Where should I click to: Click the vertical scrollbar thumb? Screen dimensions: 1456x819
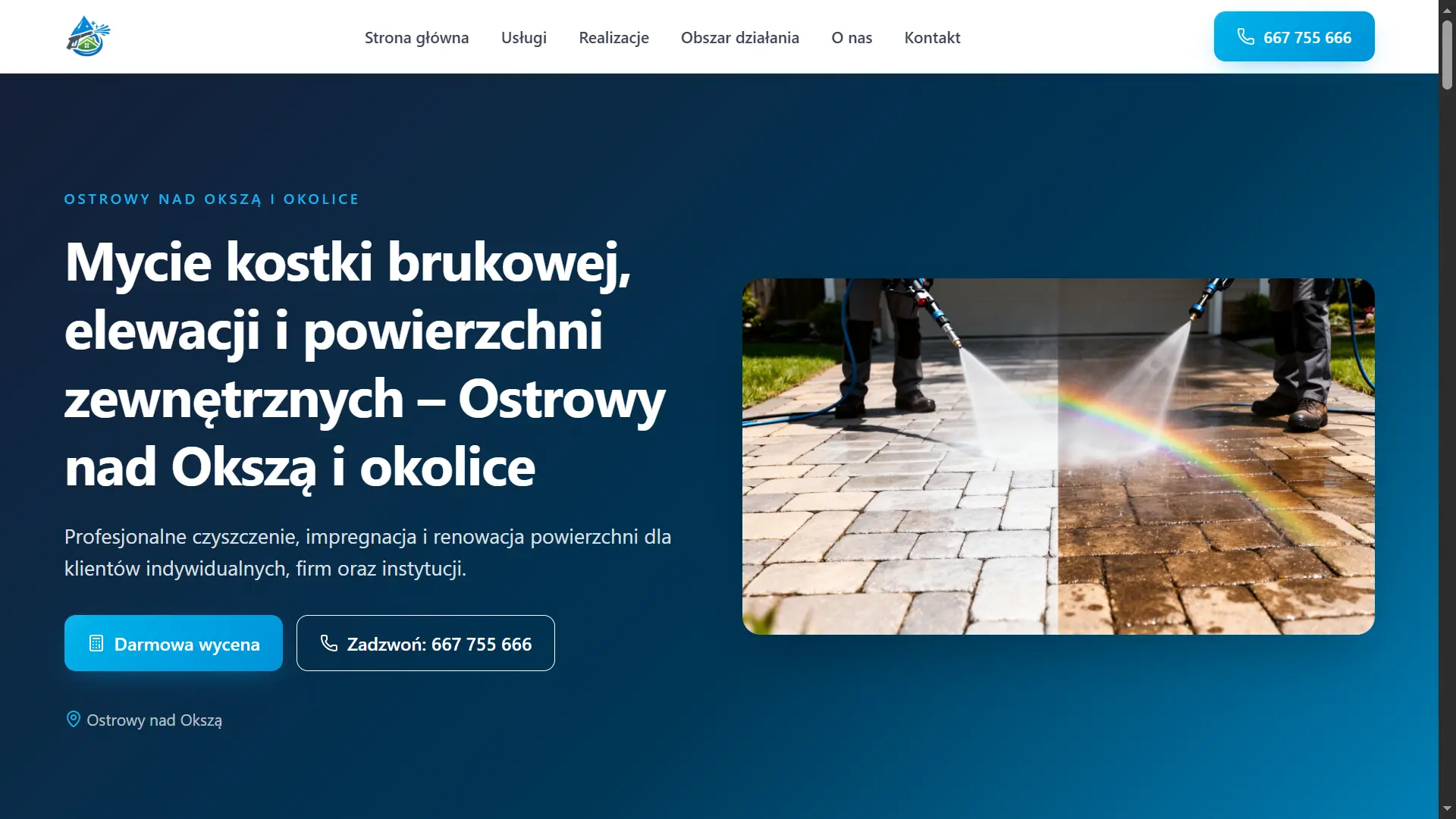pos(1447,55)
